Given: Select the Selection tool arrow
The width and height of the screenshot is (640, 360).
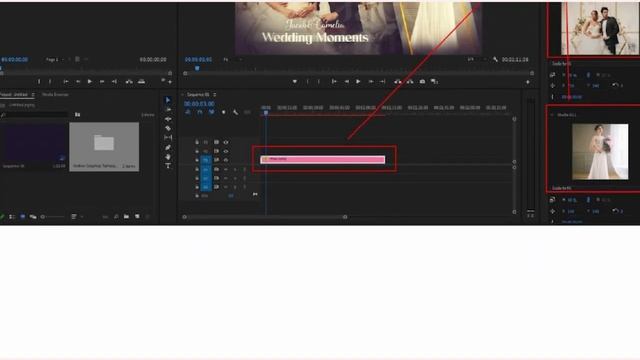Looking at the screenshot, I should pyautogui.click(x=168, y=100).
